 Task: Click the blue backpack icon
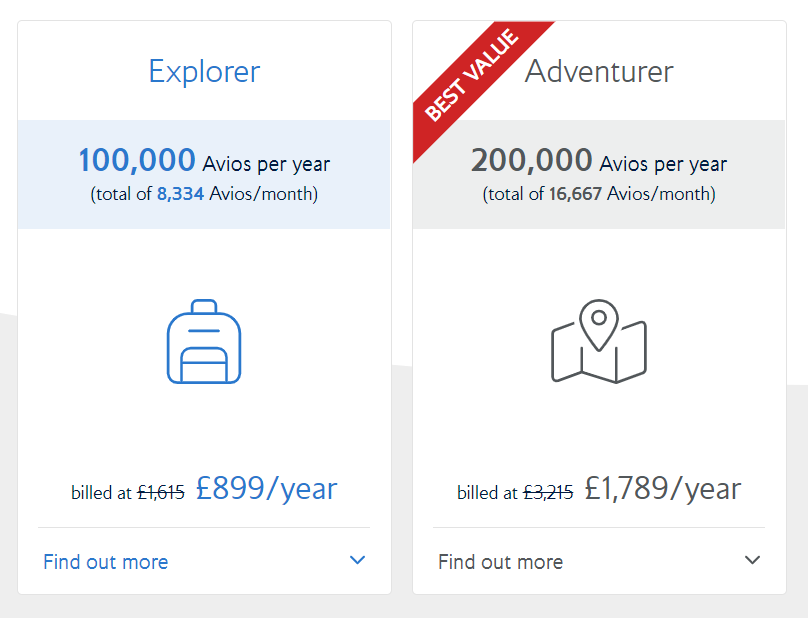(x=204, y=341)
